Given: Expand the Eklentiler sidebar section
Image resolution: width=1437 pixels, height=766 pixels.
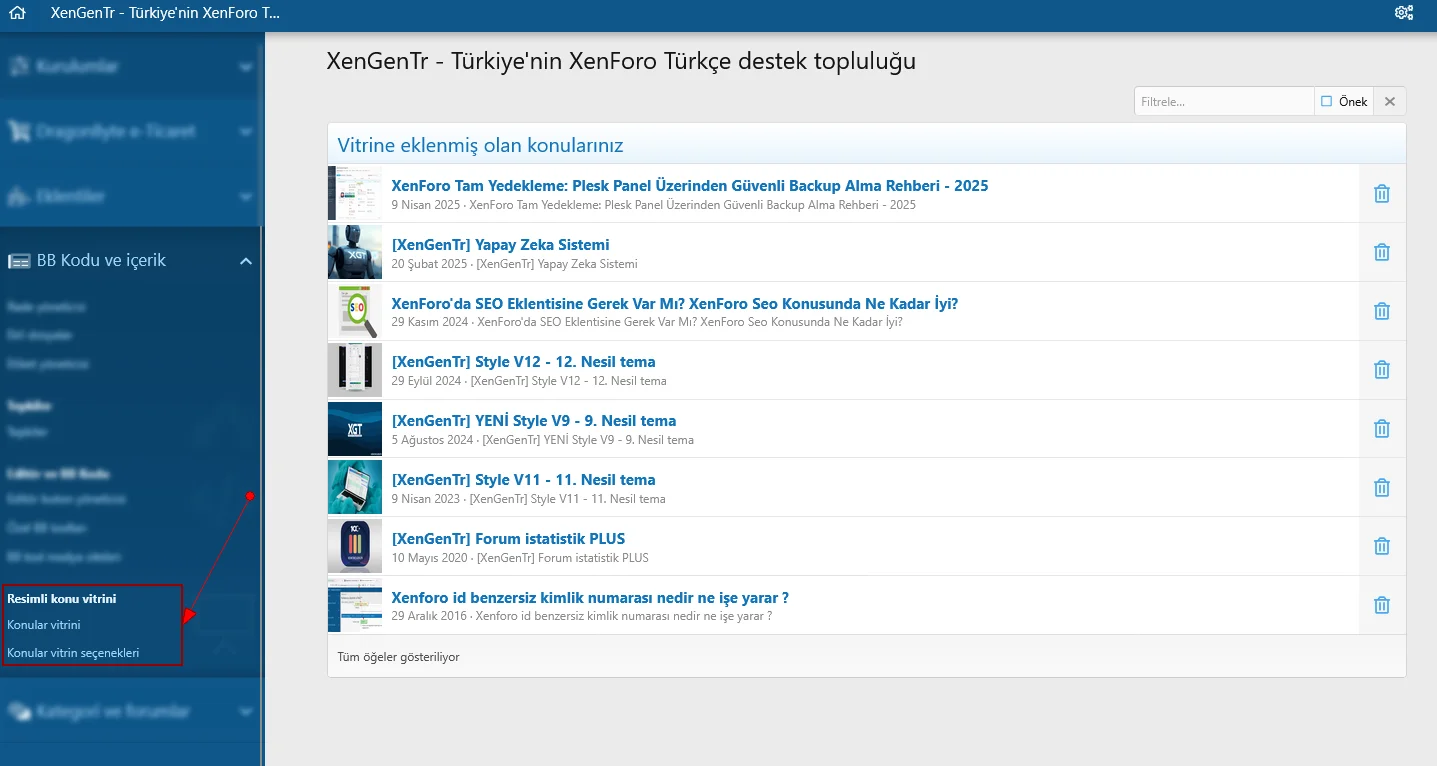Looking at the screenshot, I should (245, 197).
